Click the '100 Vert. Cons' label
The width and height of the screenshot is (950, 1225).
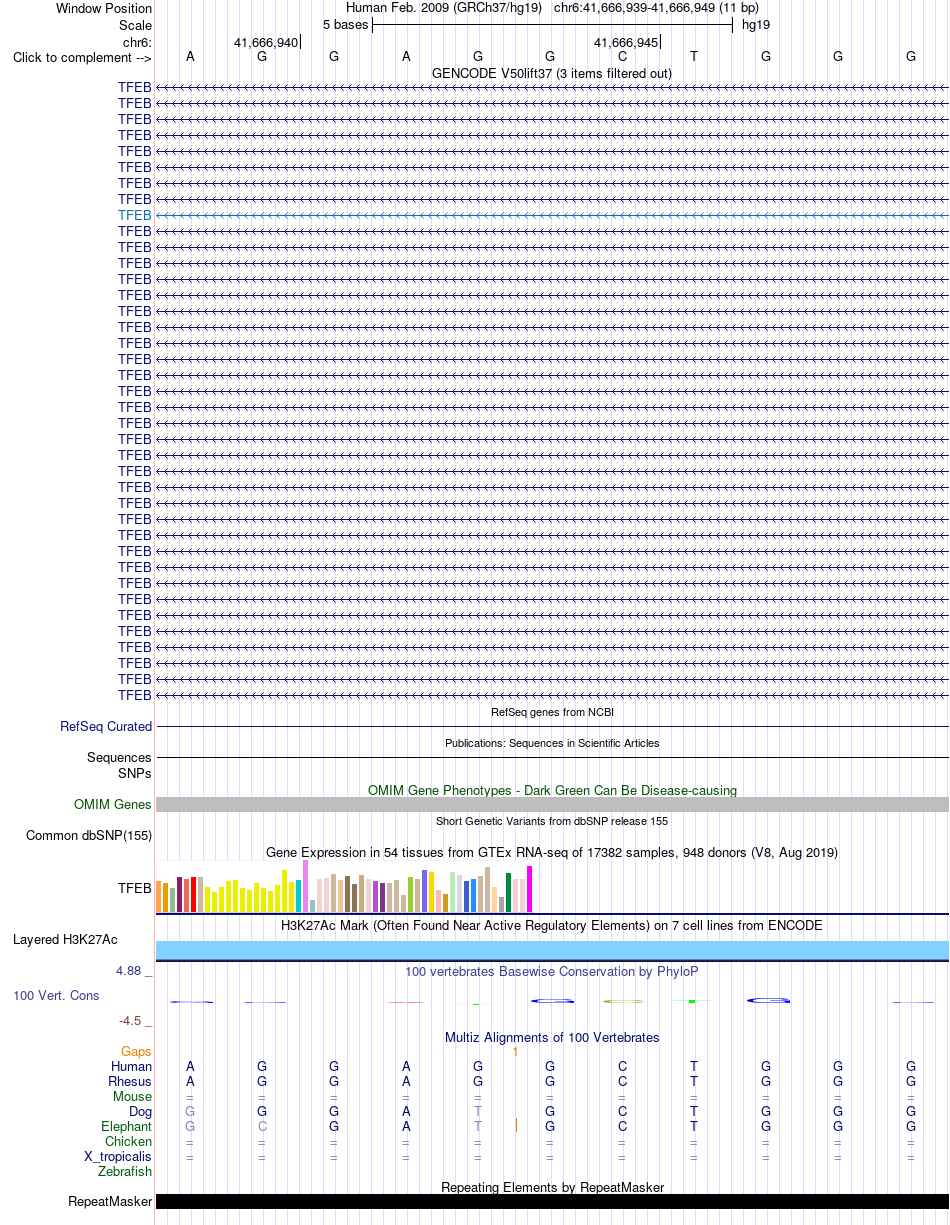pos(56,996)
